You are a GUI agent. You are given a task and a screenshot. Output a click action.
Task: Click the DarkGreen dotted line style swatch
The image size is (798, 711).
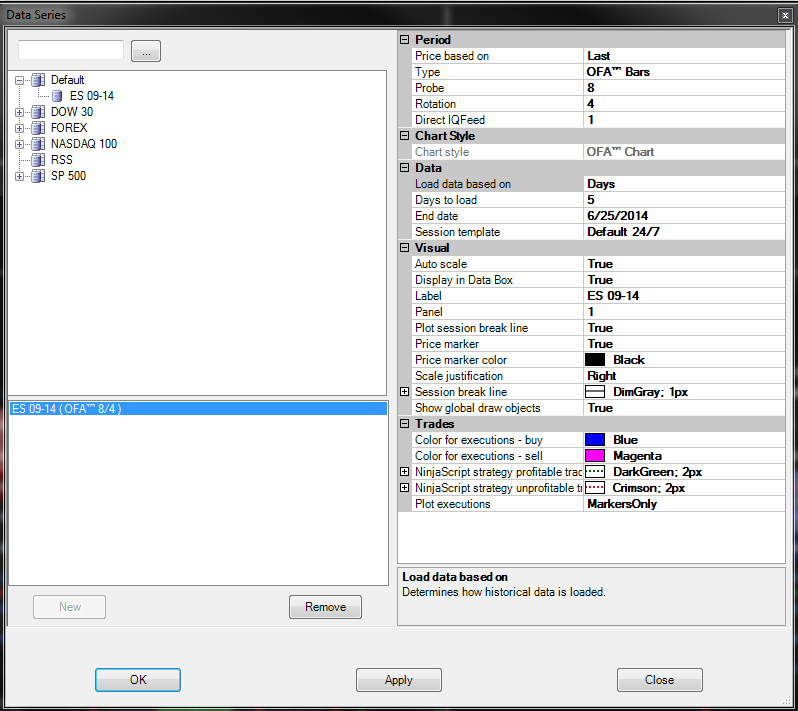coord(595,472)
